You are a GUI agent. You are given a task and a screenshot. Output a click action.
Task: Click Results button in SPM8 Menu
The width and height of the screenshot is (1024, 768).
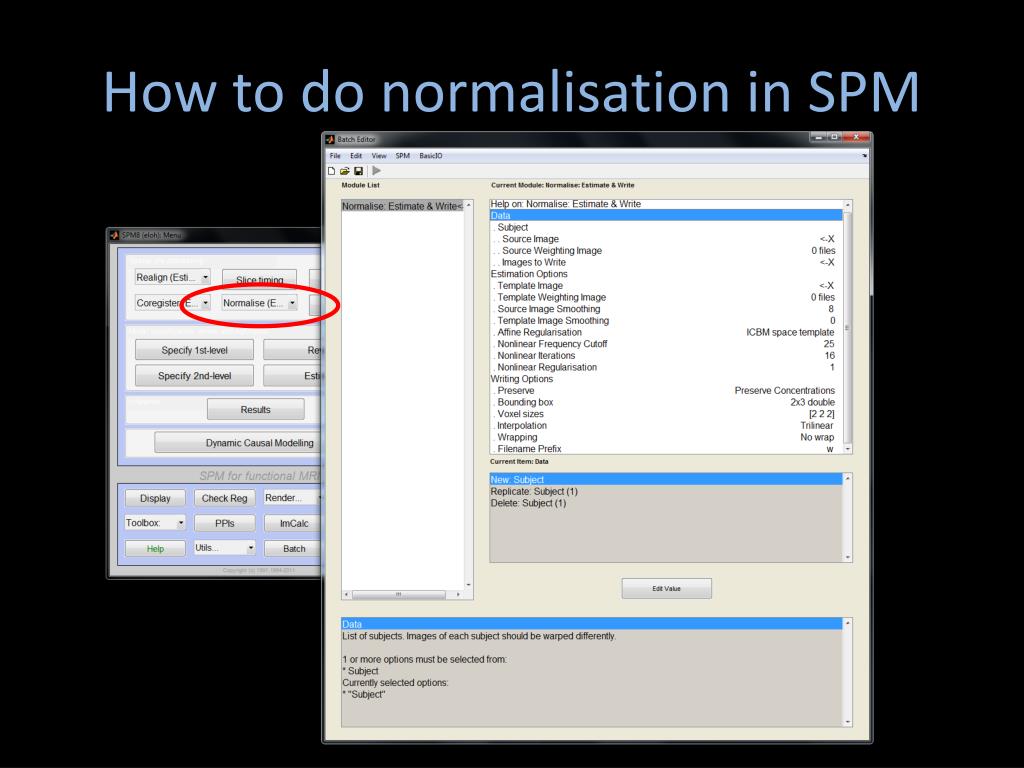(255, 409)
